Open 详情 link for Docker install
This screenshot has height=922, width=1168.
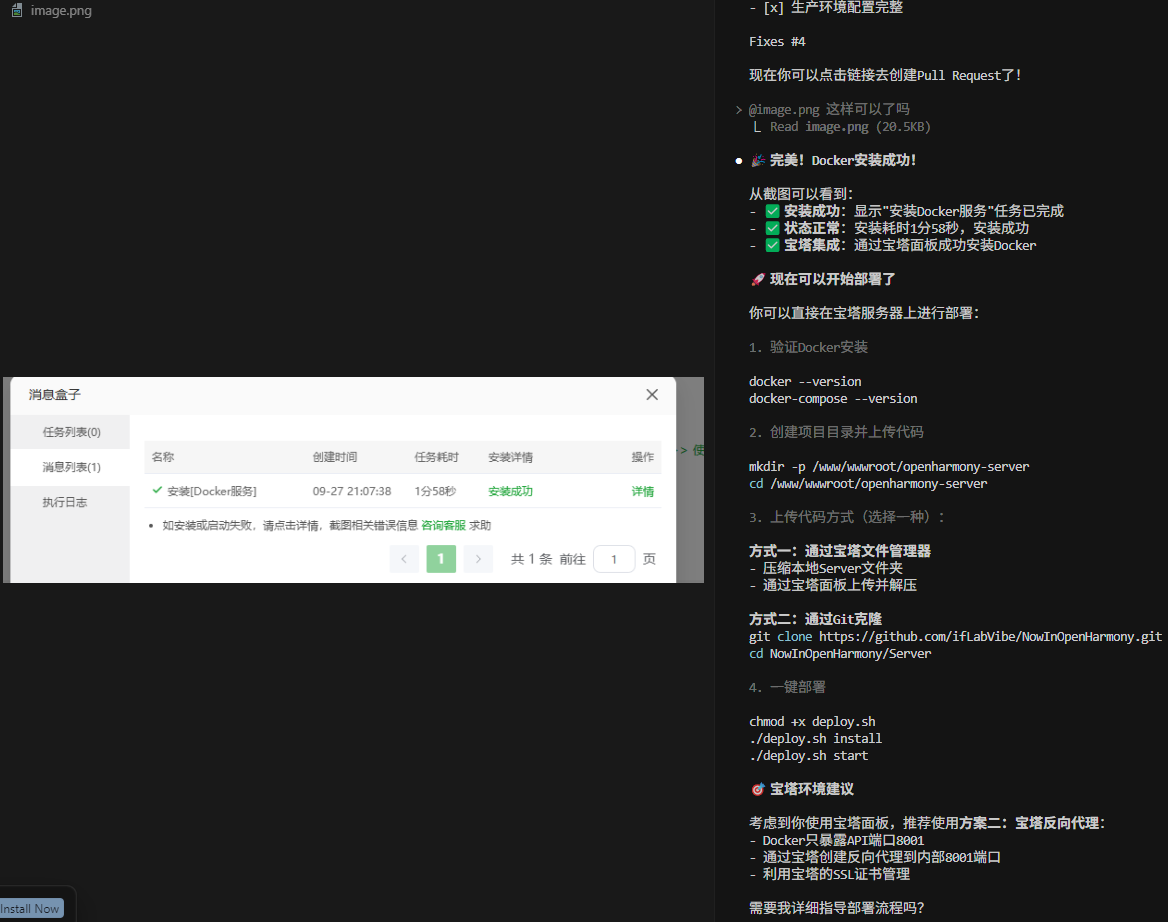[x=642, y=491]
